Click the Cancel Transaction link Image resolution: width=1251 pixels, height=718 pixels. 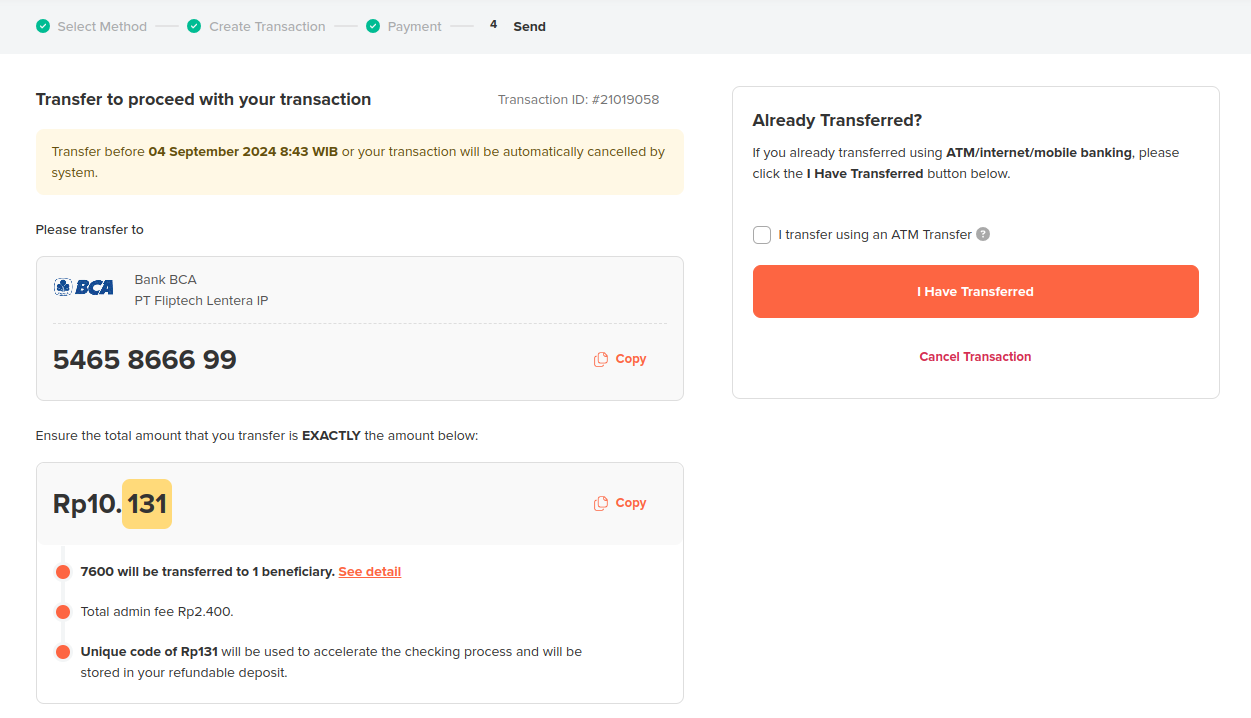pyautogui.click(x=975, y=356)
